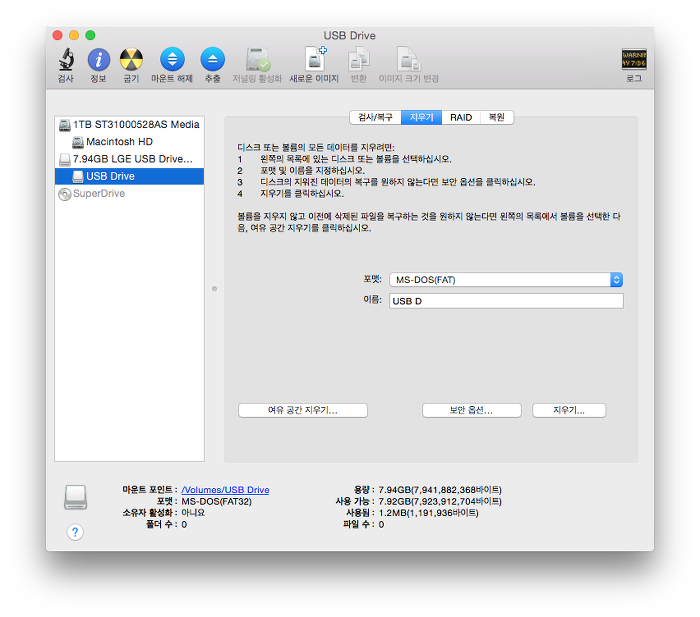Image resolution: width=700 pixels, height=617 pixels.
Task: Click the green zoom window button
Action: [x=90, y=35]
